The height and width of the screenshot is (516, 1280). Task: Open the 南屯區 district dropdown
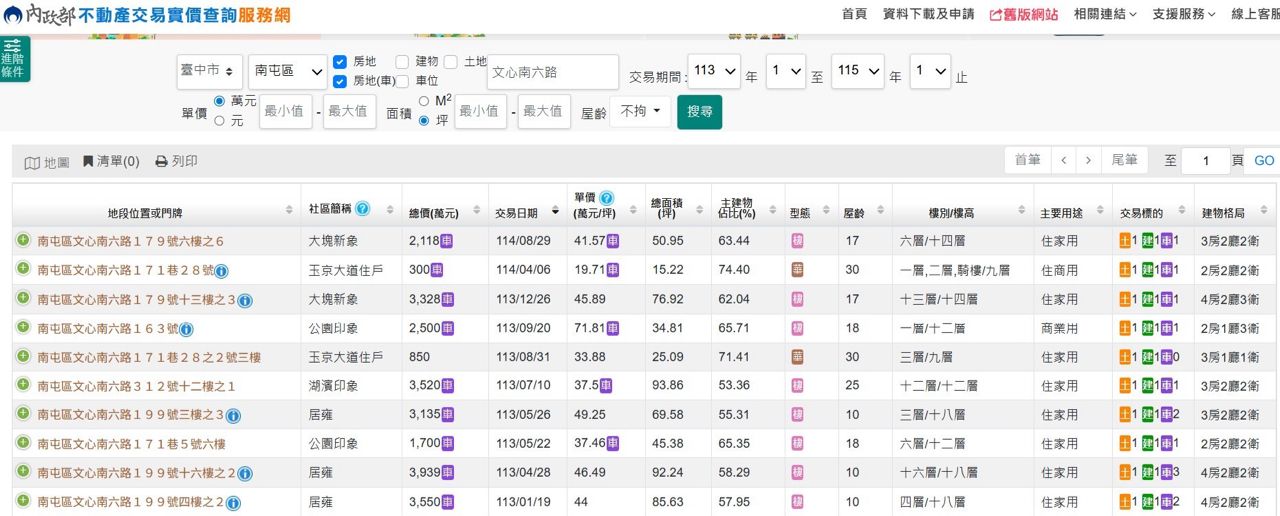288,71
